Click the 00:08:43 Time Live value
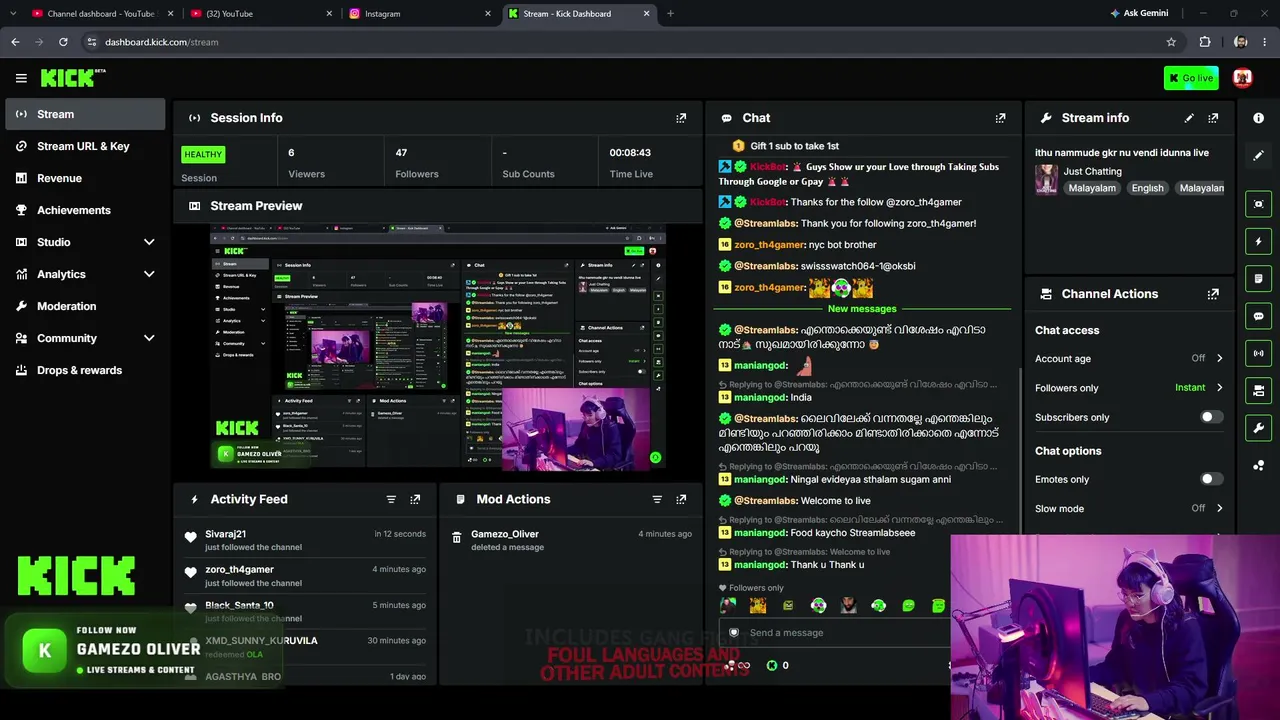 [630, 153]
